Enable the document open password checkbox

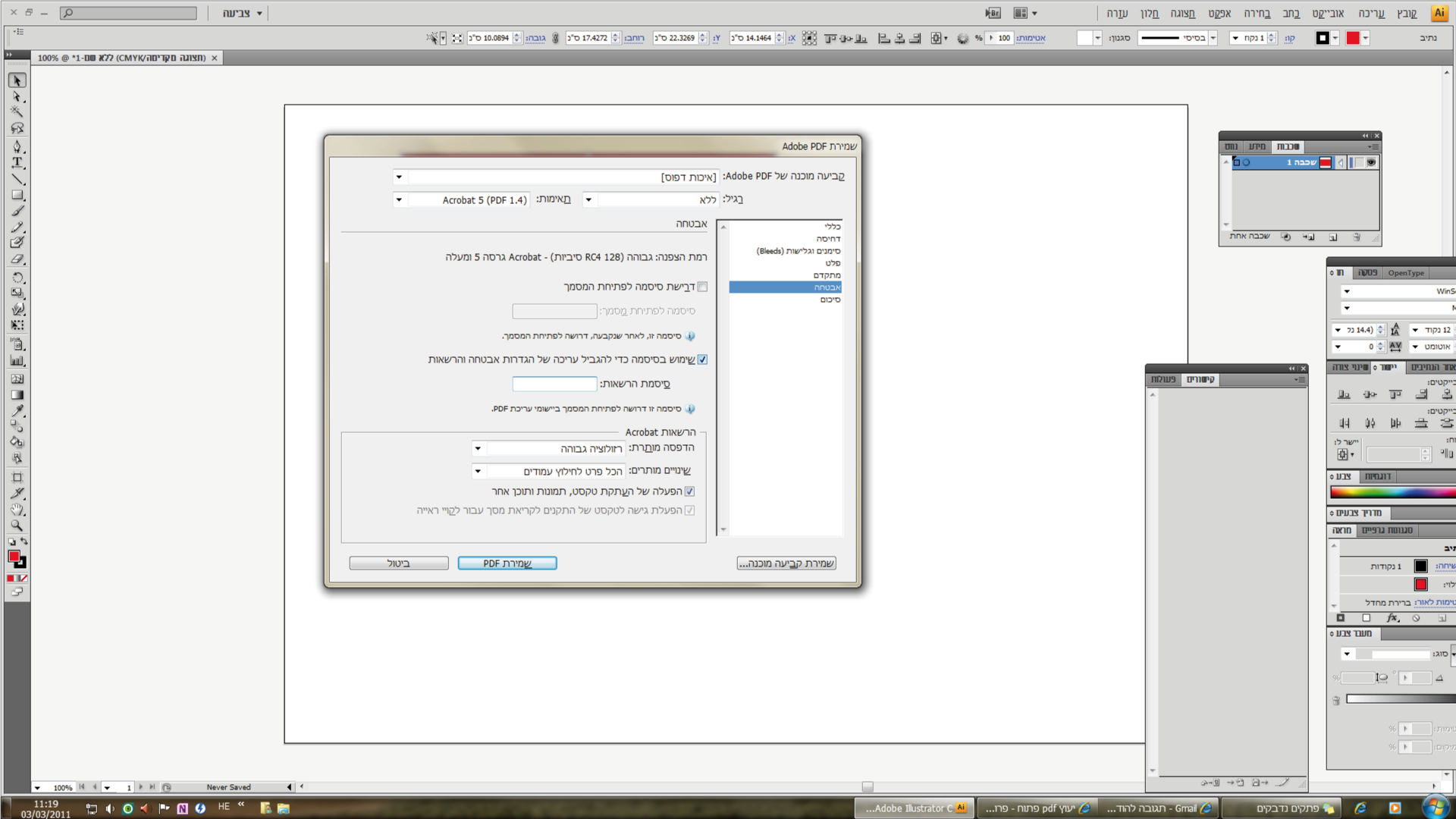(x=702, y=287)
